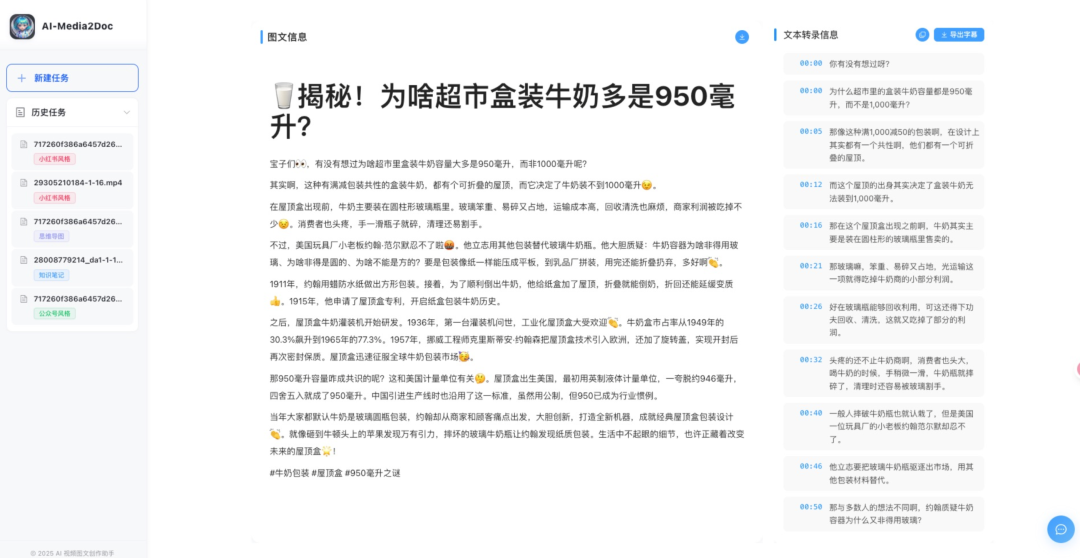
Task: Click the #950毫升之谜 hashtag
Action: point(373,473)
